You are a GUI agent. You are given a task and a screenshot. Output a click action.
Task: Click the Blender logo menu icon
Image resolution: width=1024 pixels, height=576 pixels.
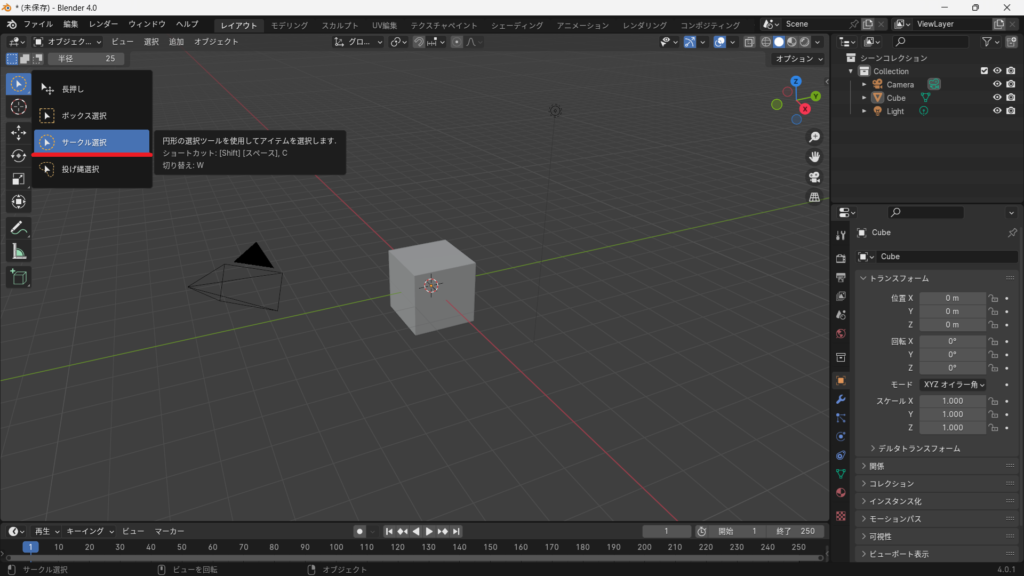click(x=12, y=24)
